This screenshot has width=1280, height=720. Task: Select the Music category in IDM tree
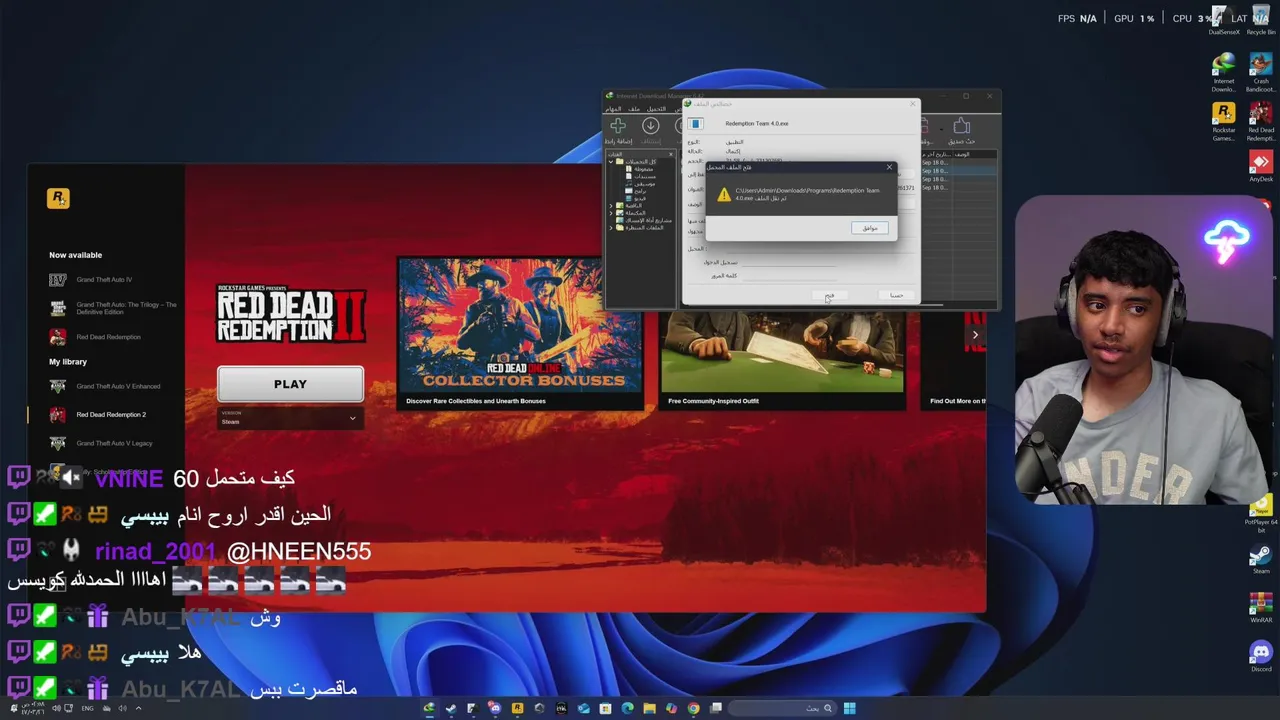click(x=639, y=184)
